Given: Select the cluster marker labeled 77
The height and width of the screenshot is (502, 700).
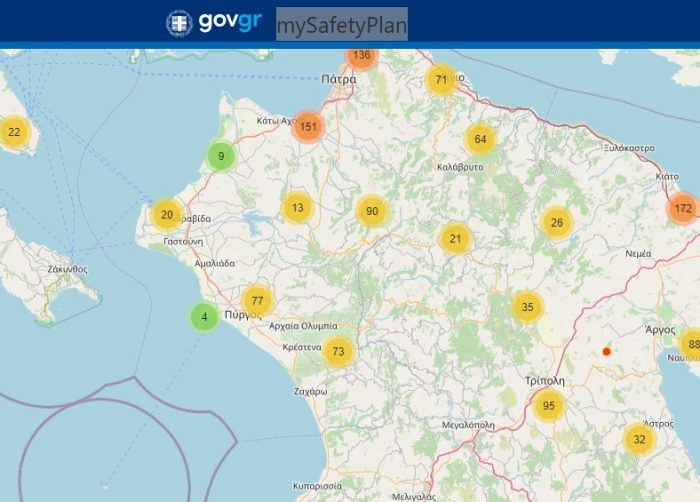Looking at the screenshot, I should coord(257,300).
